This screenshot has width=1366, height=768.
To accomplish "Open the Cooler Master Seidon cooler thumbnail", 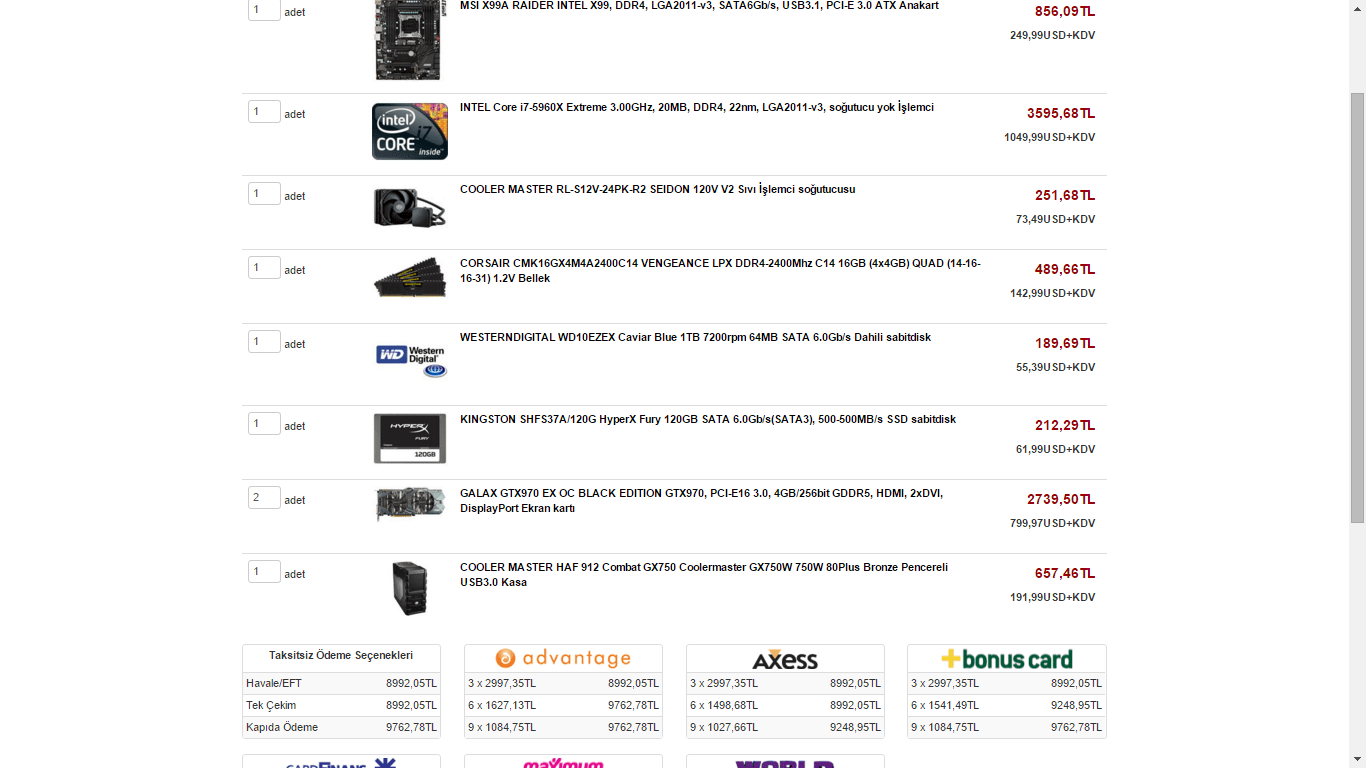I will tap(410, 207).
